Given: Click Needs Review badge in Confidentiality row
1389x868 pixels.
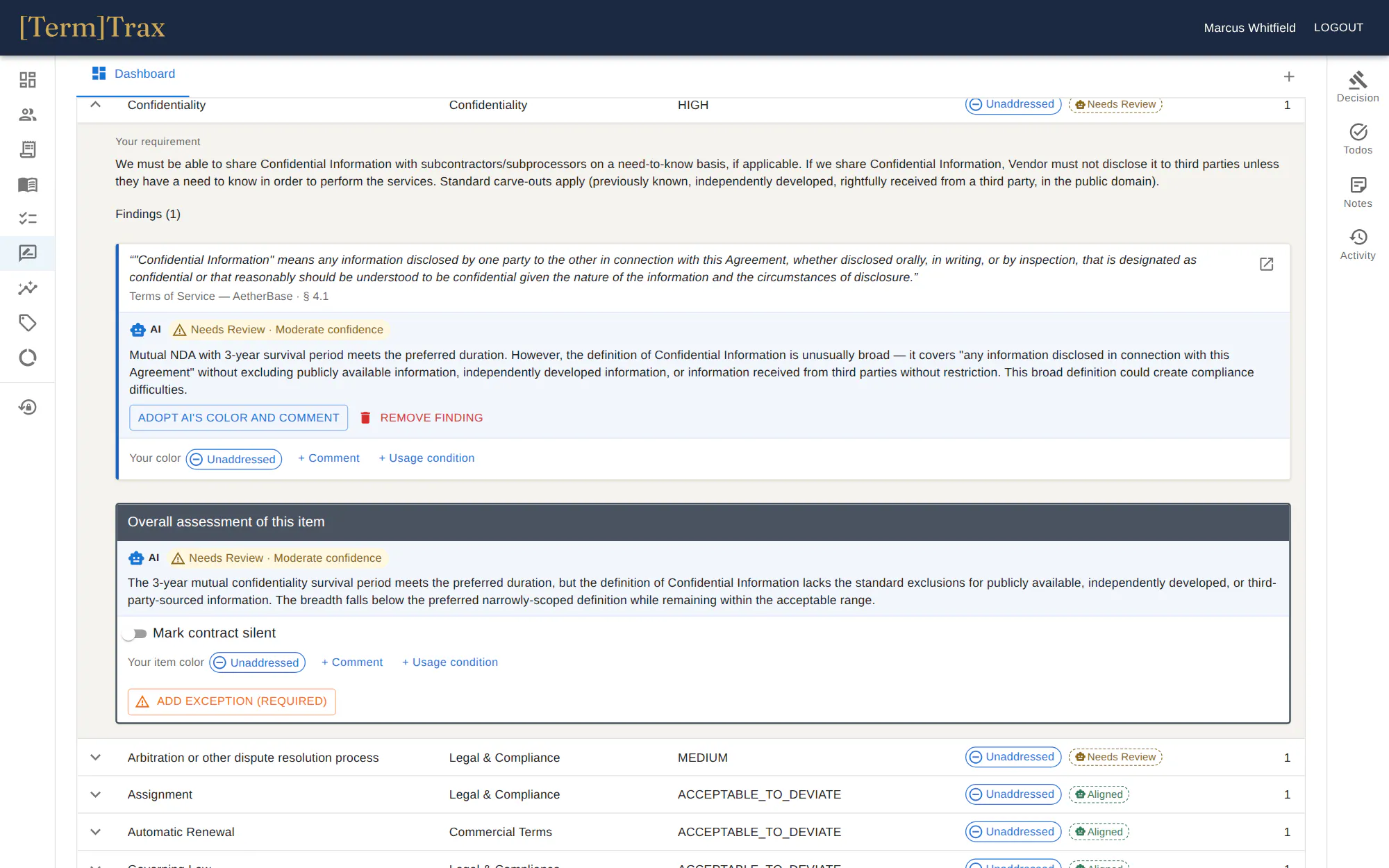Looking at the screenshot, I should (1115, 104).
